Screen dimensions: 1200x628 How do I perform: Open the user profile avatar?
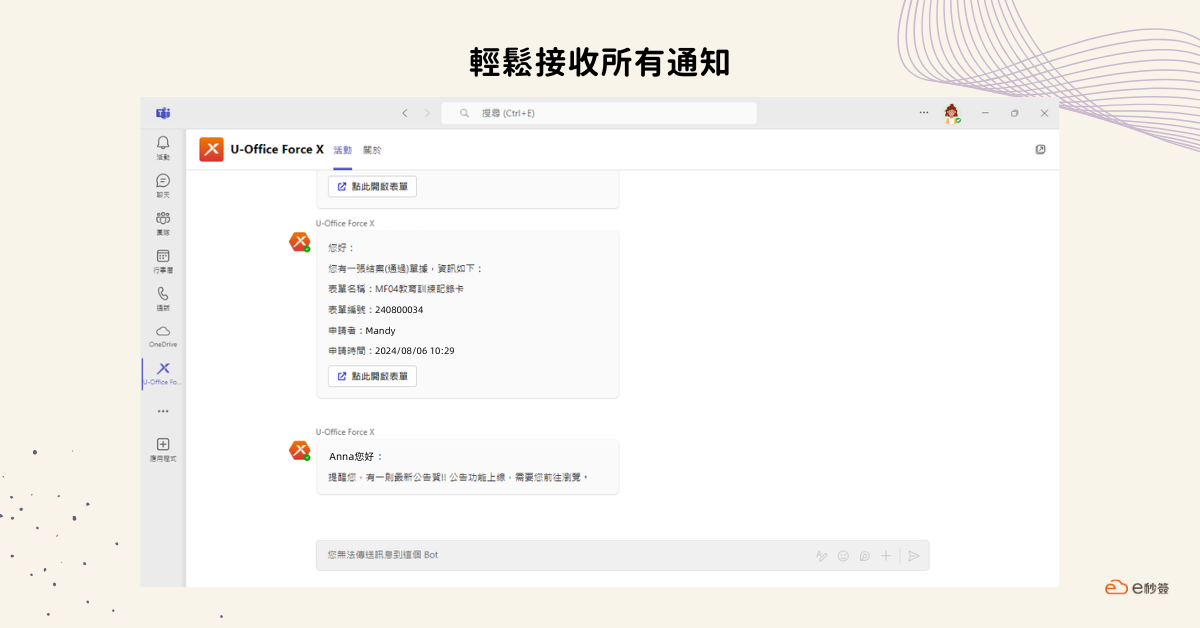coord(952,113)
